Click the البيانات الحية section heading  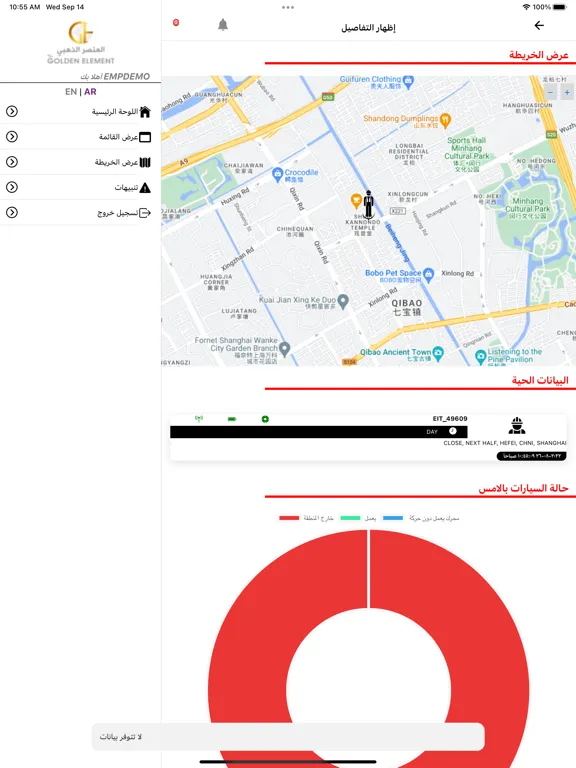tap(540, 380)
